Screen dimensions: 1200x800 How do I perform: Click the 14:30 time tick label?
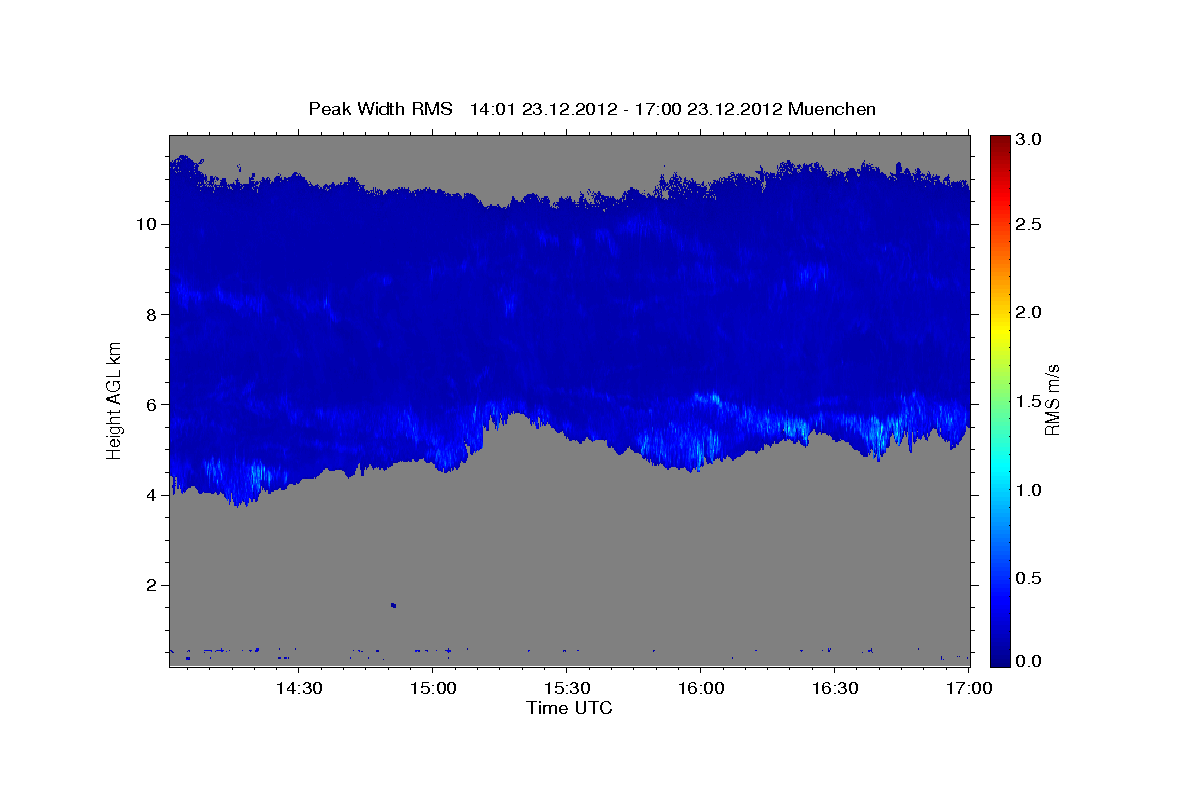pos(299,689)
